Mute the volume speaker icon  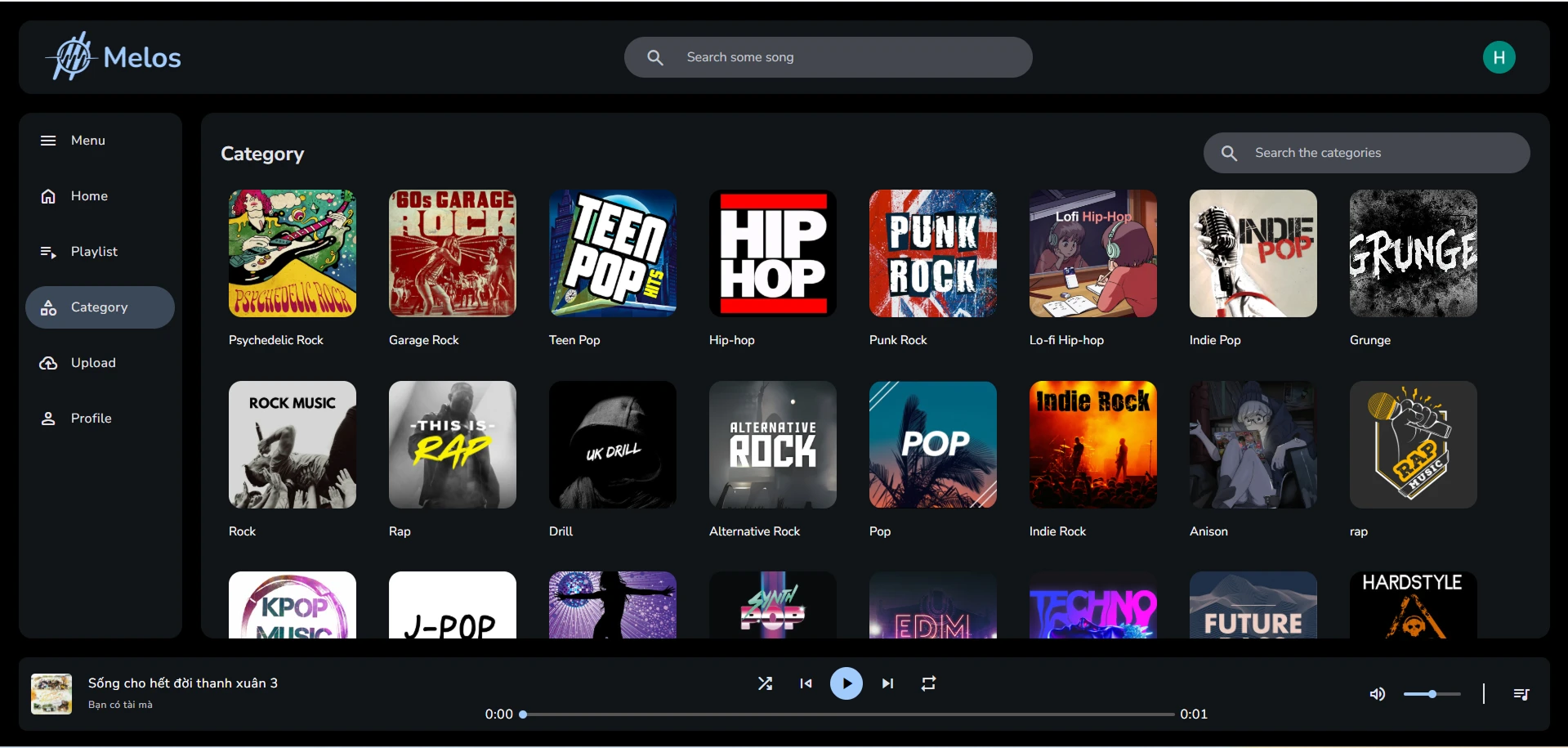click(1378, 694)
